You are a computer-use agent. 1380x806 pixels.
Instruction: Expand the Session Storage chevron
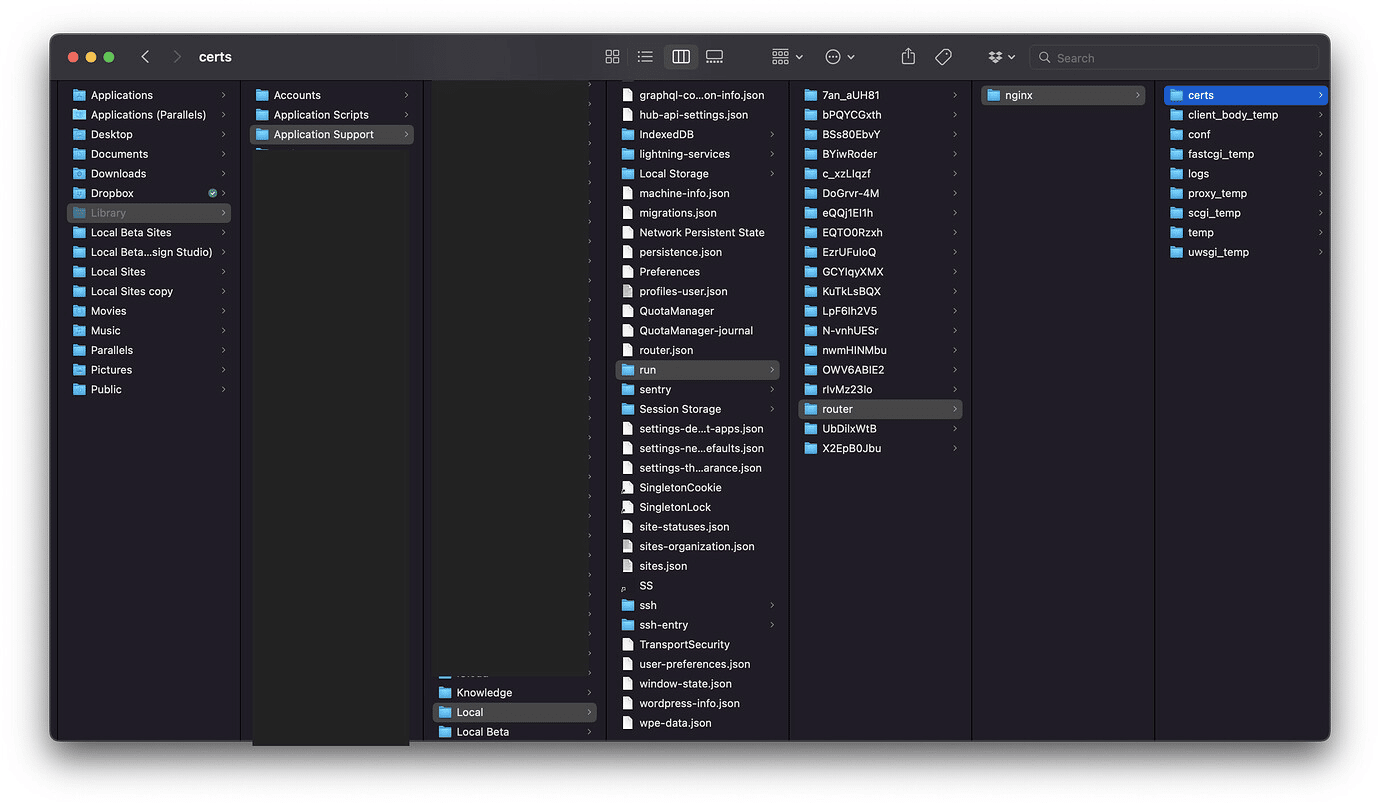[x=772, y=409]
